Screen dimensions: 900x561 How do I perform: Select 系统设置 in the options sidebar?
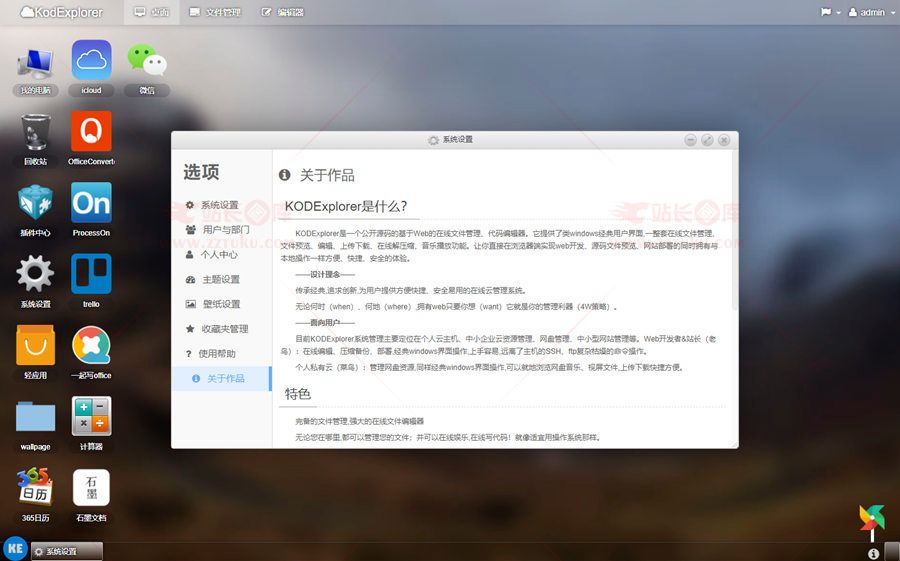point(221,205)
